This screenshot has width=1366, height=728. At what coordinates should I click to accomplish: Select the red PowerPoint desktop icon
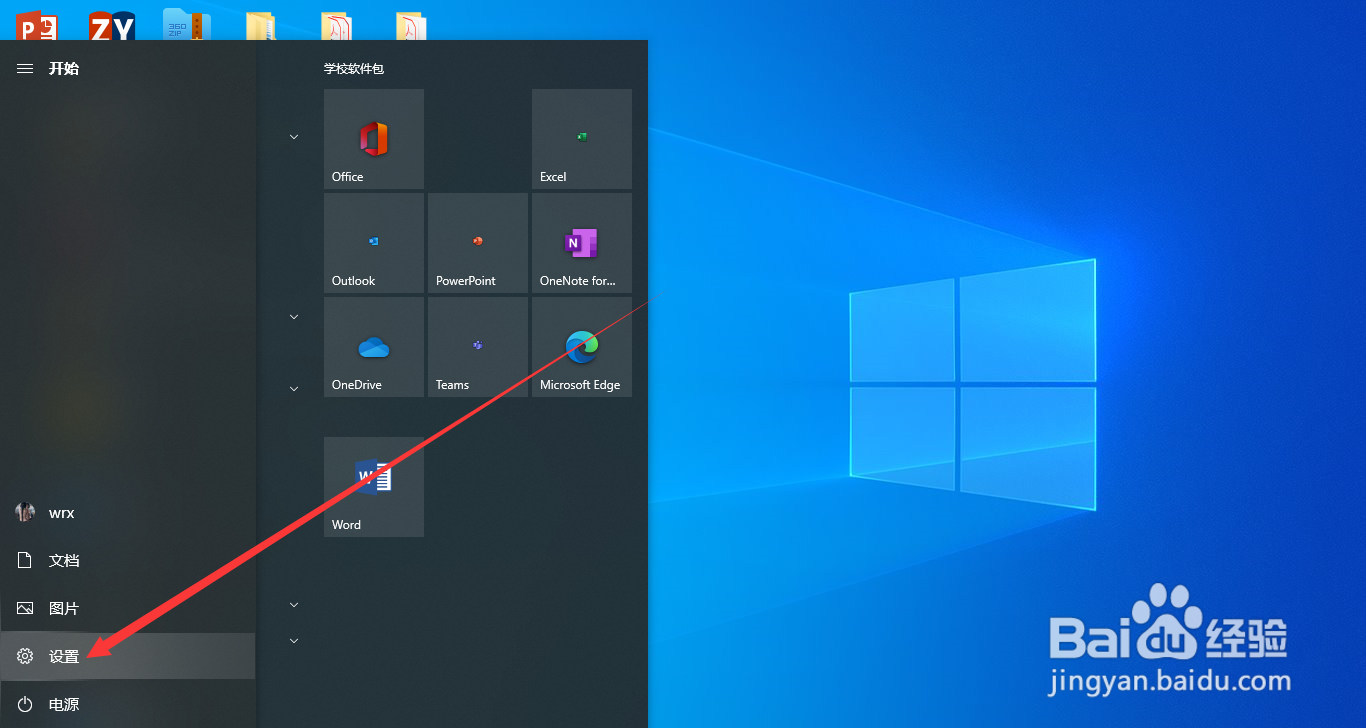(36, 25)
